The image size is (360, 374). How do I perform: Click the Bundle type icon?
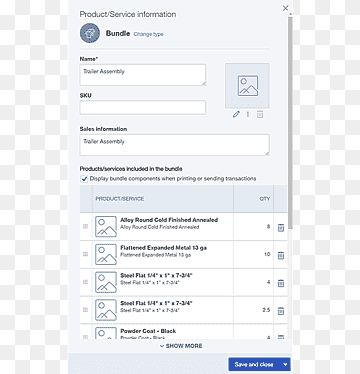click(90, 33)
